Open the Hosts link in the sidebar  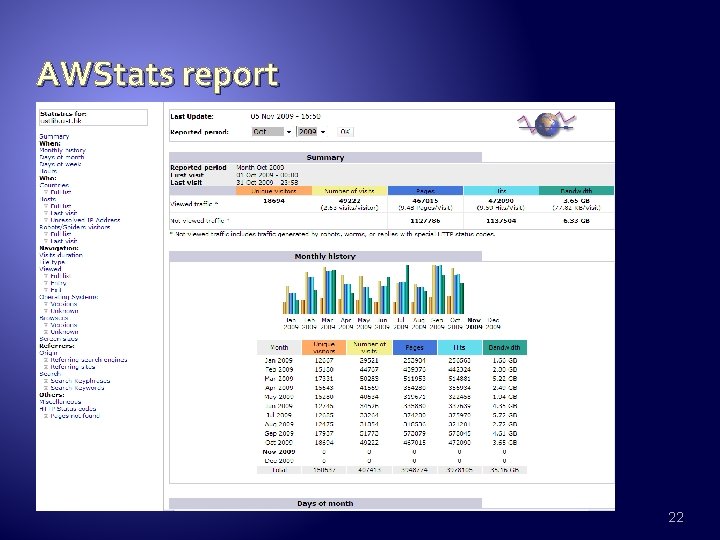(x=48, y=199)
